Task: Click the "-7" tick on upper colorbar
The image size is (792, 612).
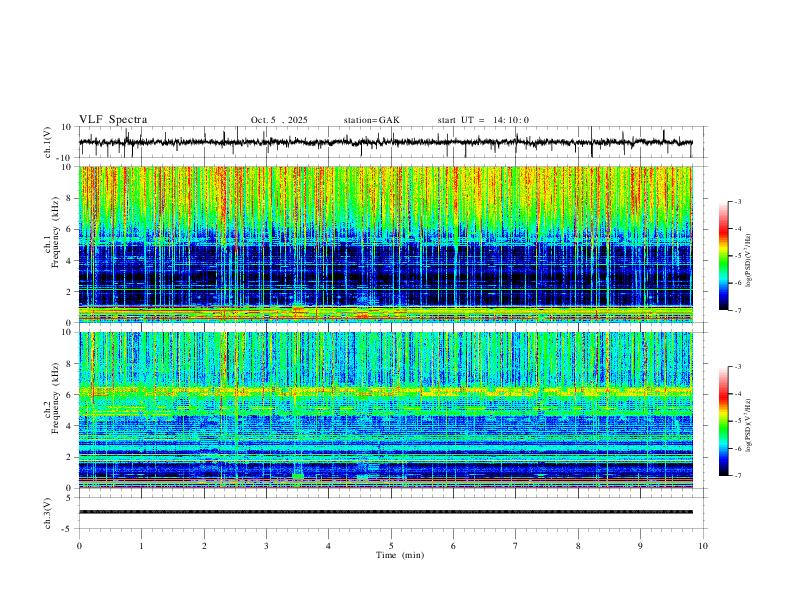Action: [x=737, y=310]
